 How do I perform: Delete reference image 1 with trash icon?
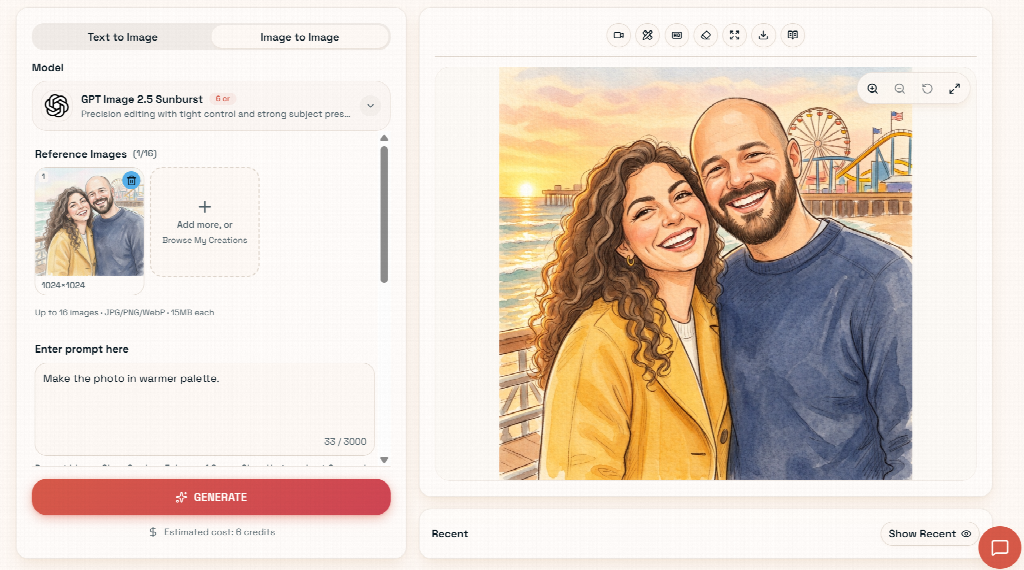pyautogui.click(x=131, y=180)
